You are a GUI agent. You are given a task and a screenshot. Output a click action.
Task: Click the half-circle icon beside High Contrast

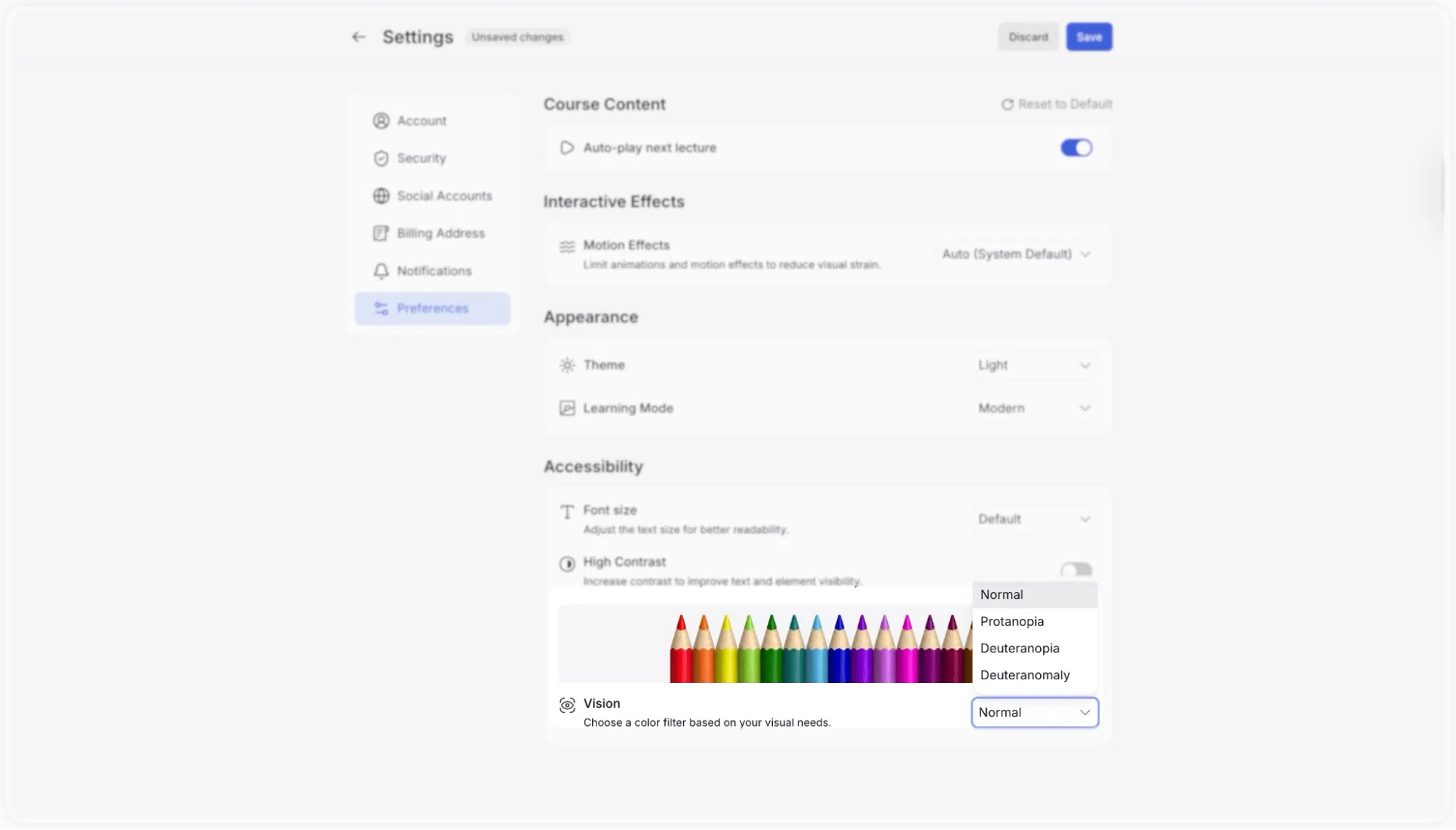[567, 564]
